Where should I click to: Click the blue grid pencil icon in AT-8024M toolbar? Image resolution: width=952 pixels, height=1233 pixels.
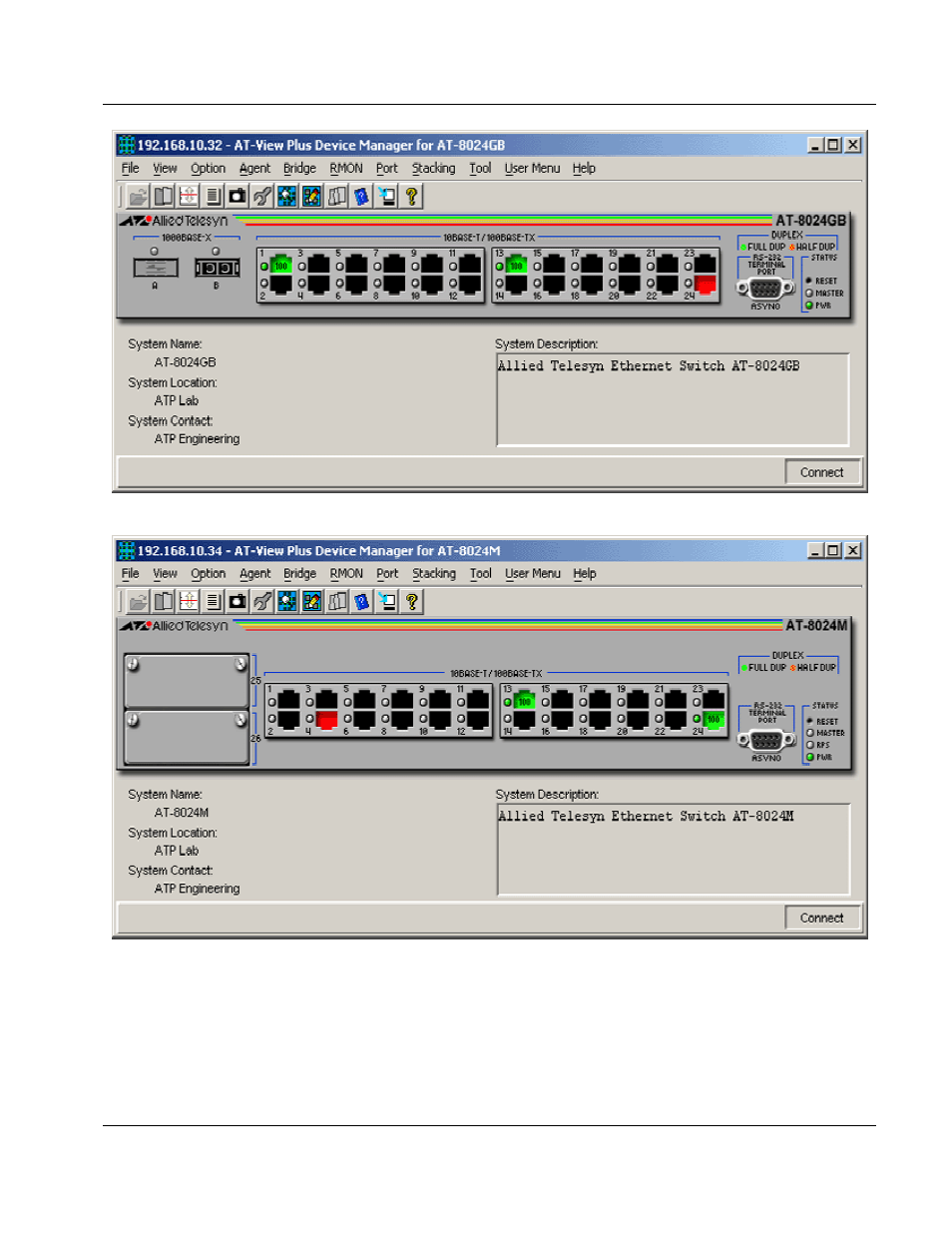pyautogui.click(x=311, y=602)
